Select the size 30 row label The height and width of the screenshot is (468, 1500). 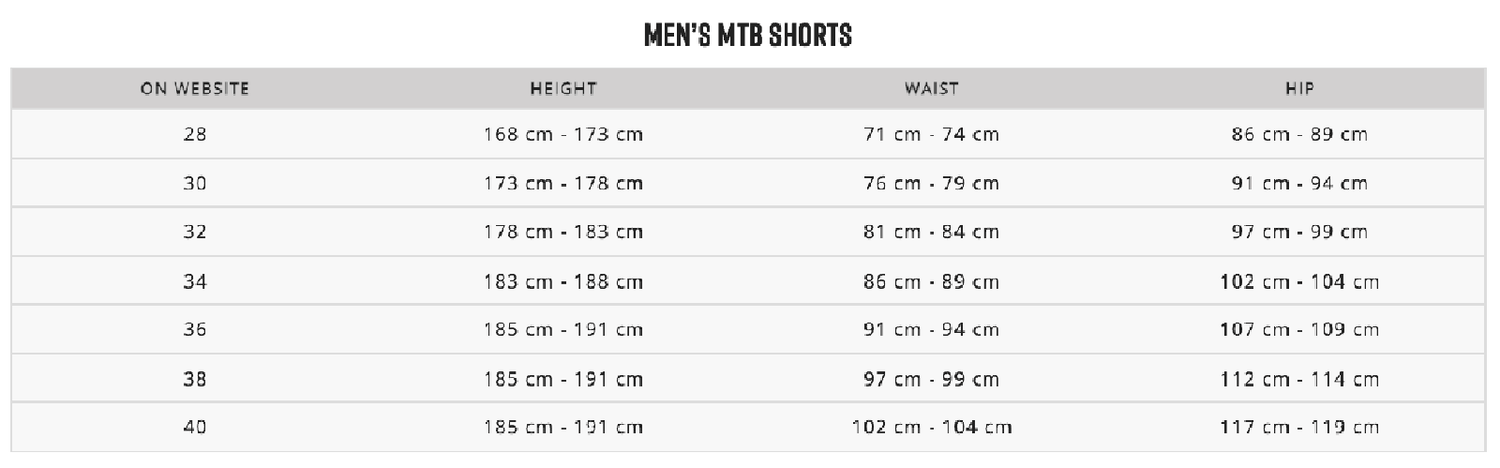point(195,184)
